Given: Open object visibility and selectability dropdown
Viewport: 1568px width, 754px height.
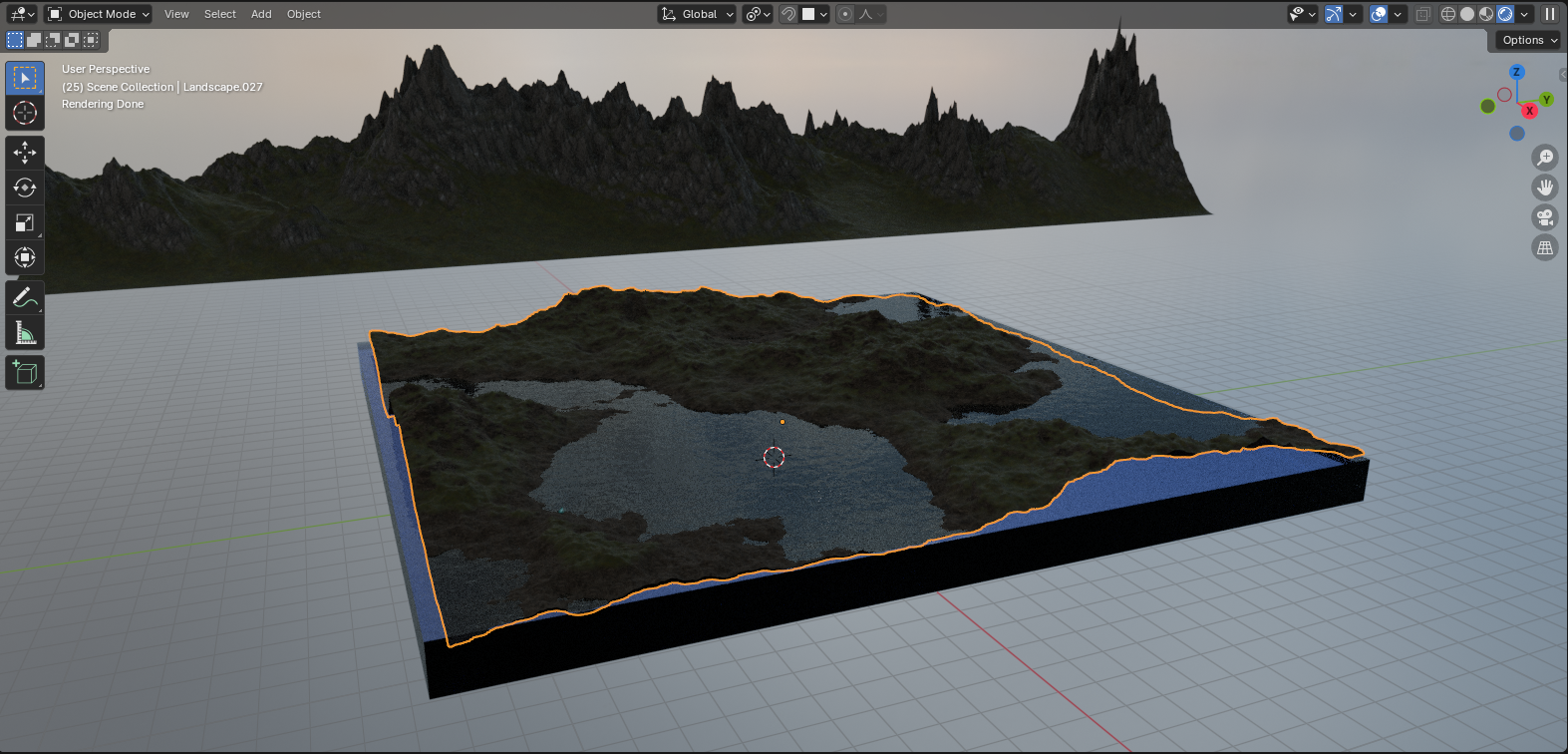Looking at the screenshot, I should (x=1302, y=14).
